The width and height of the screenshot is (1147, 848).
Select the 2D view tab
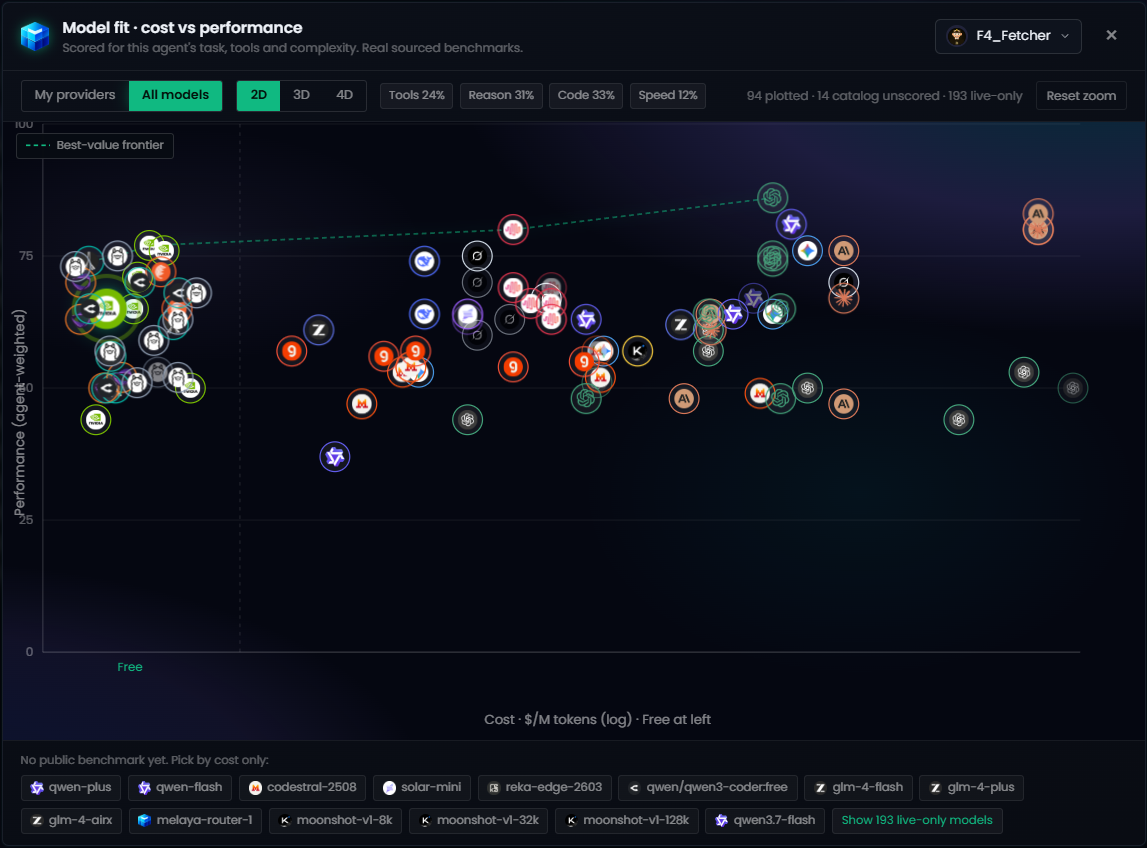point(258,95)
